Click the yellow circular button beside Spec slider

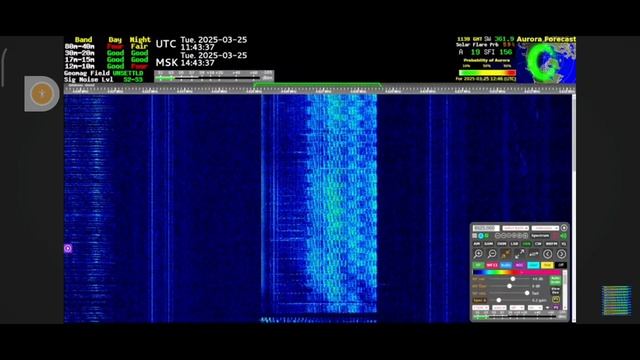tap(556, 300)
